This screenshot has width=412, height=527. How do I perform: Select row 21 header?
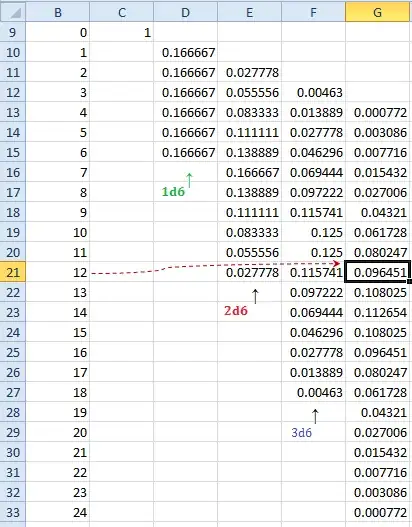pos(13,272)
